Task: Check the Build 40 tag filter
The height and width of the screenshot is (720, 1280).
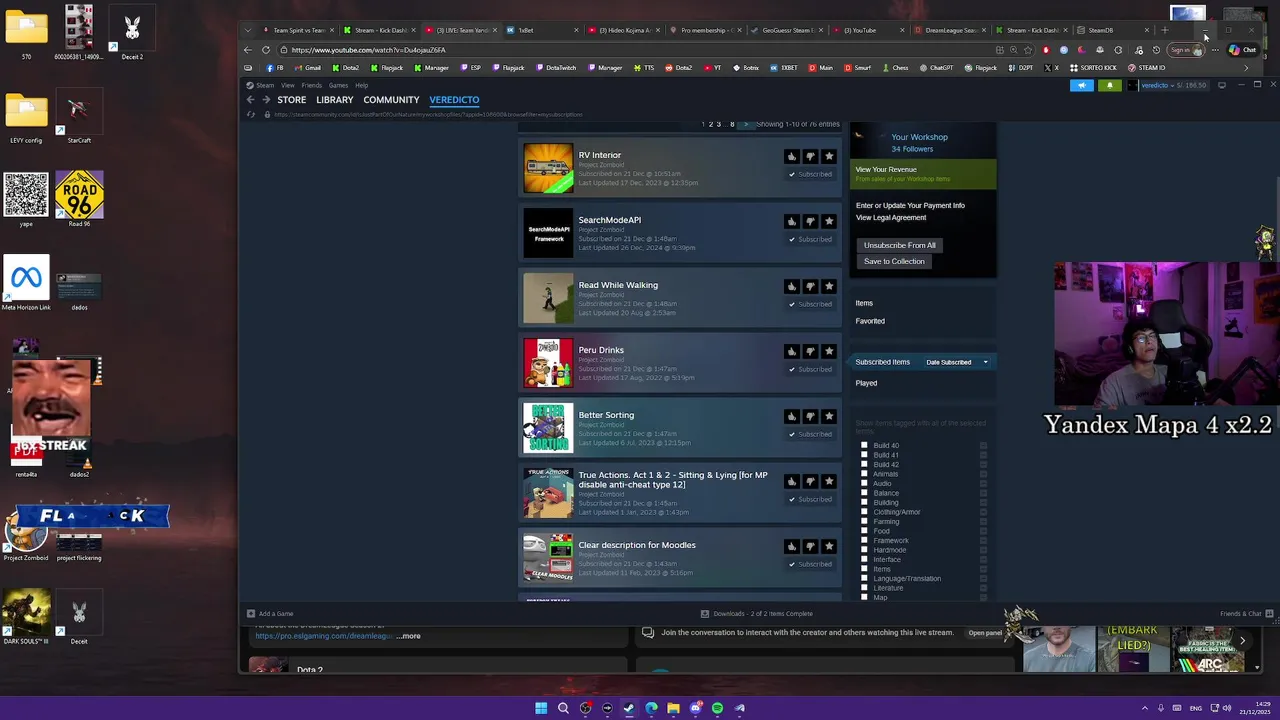Action: 865,446
